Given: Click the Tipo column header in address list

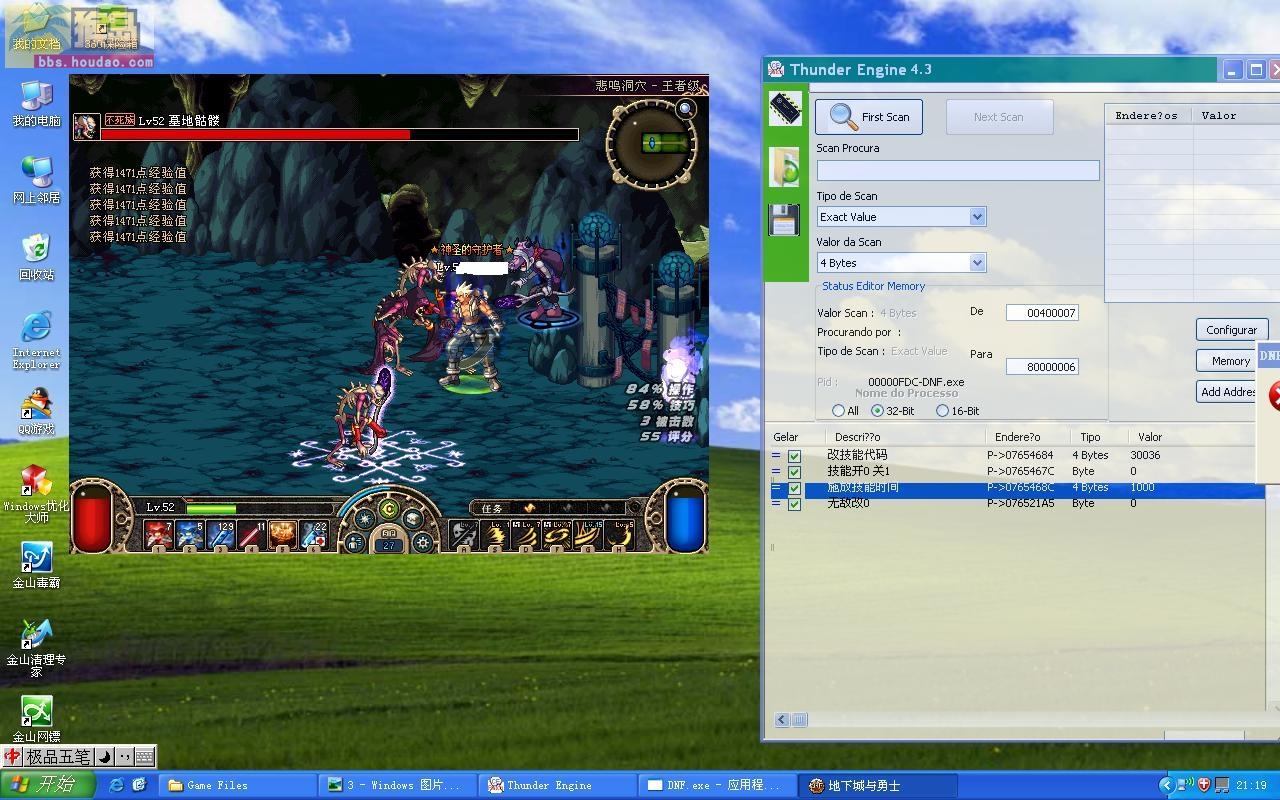Looking at the screenshot, I should (x=1090, y=437).
